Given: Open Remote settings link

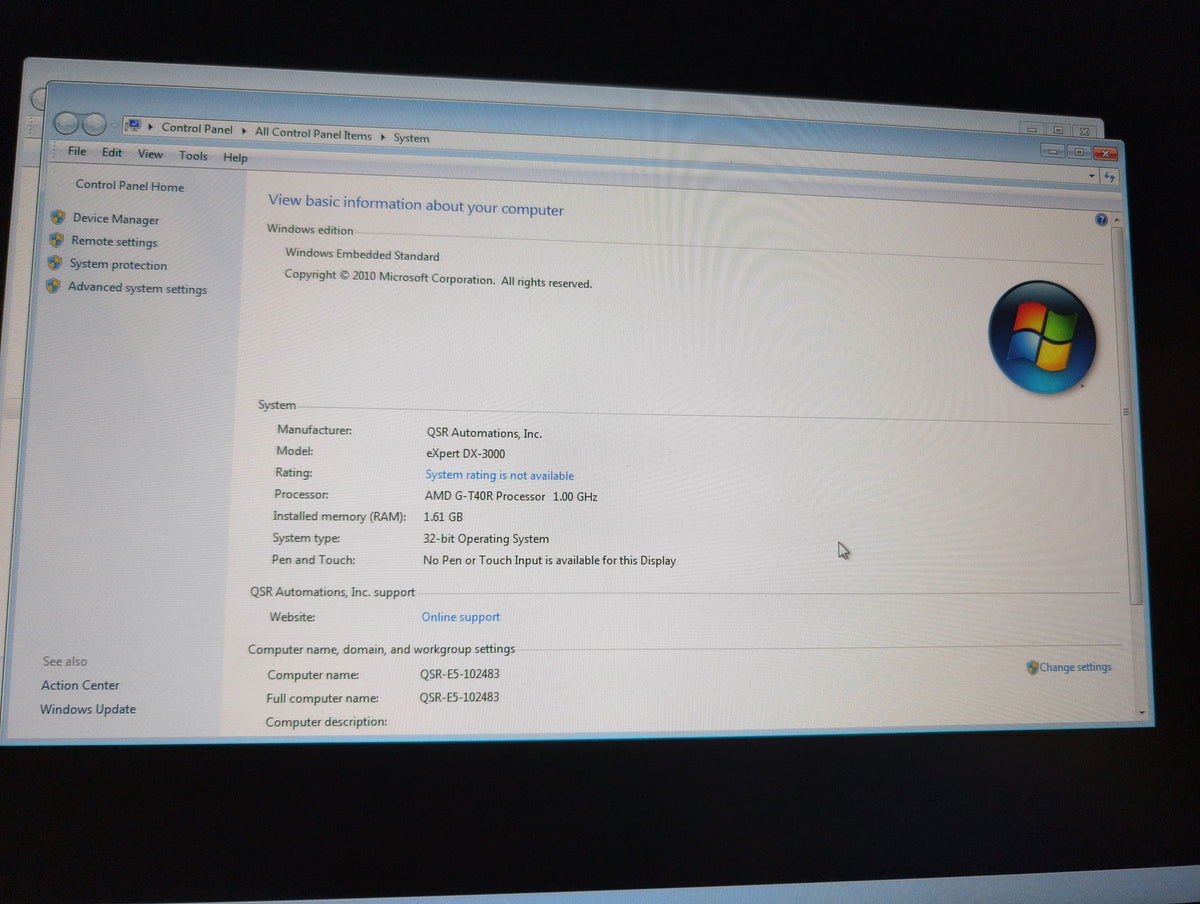Looking at the screenshot, I should click(x=114, y=242).
